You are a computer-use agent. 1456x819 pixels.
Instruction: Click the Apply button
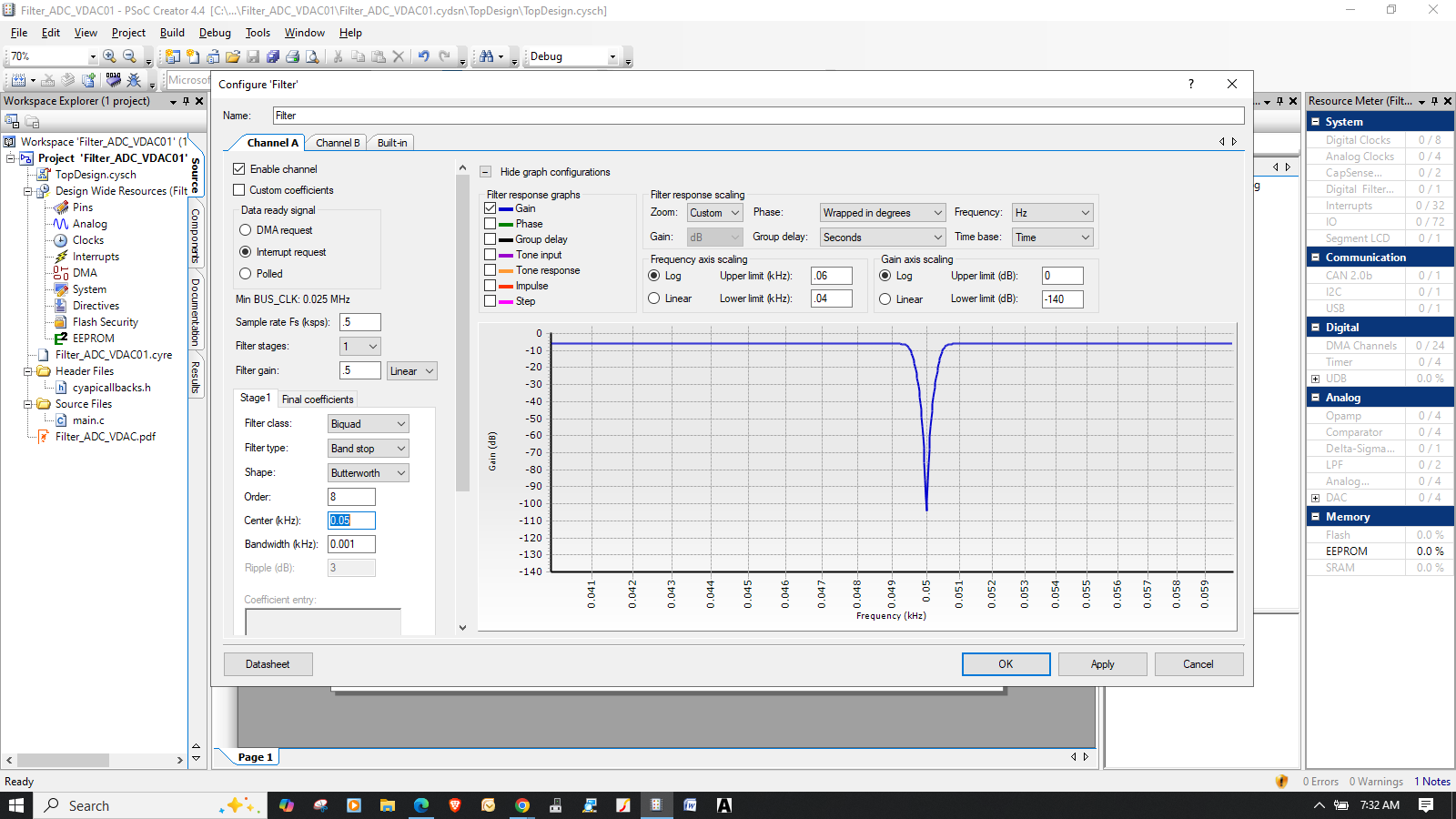click(x=1102, y=664)
